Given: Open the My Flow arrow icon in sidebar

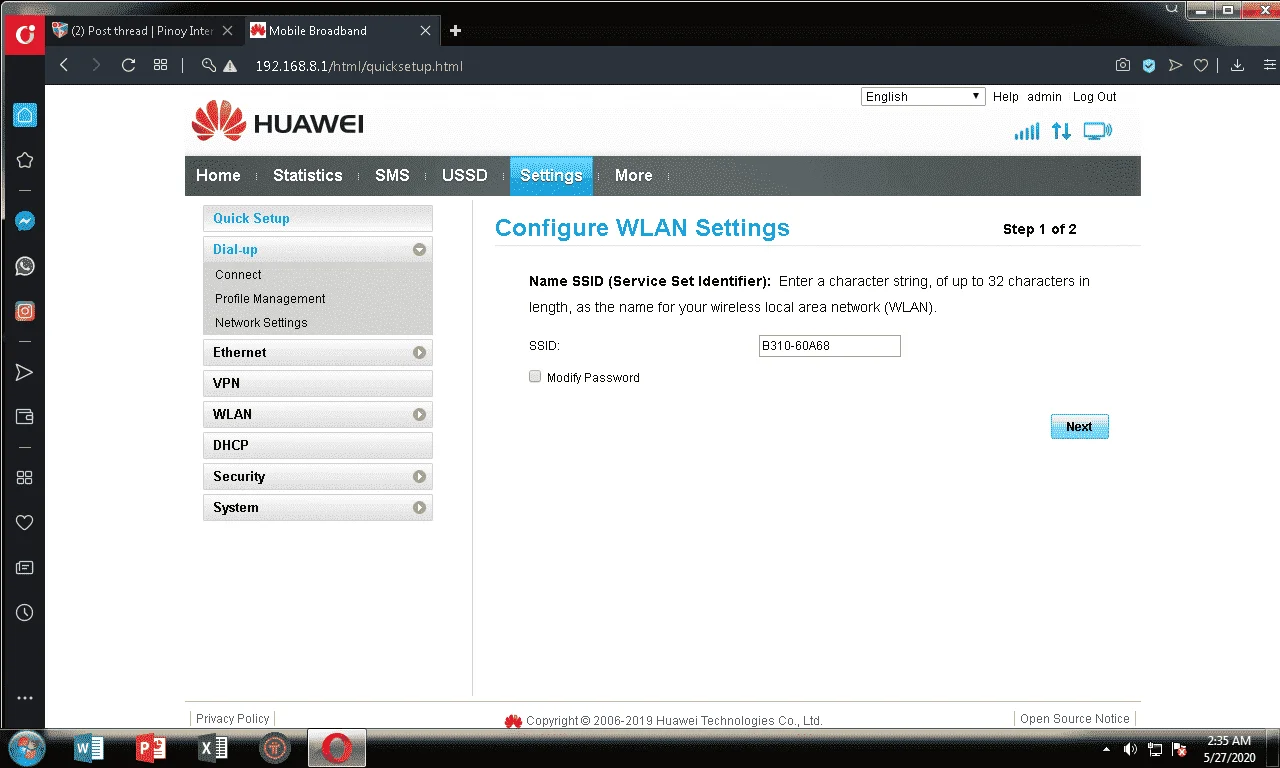Looking at the screenshot, I should (25, 373).
